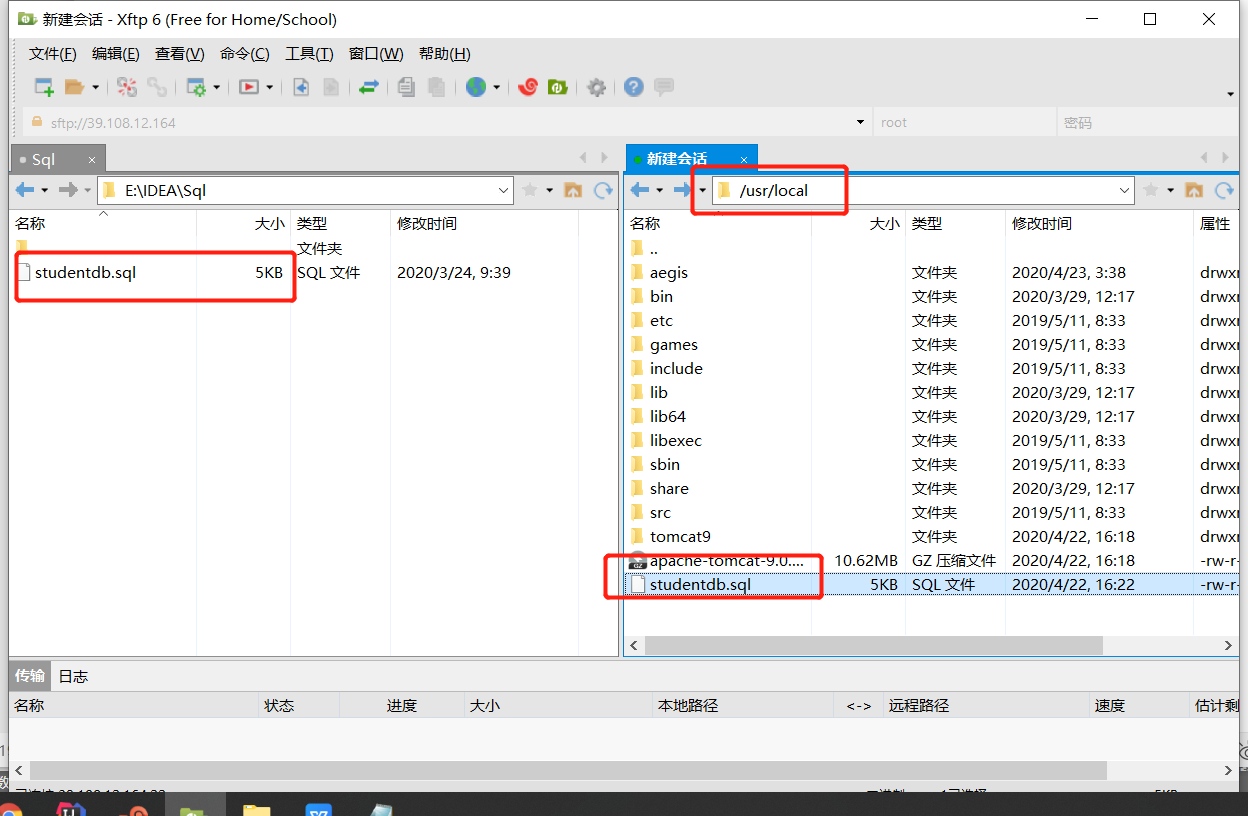The height and width of the screenshot is (816, 1248).
Task: Click the green-blue synchronize arrows icon
Action: pos(368,87)
